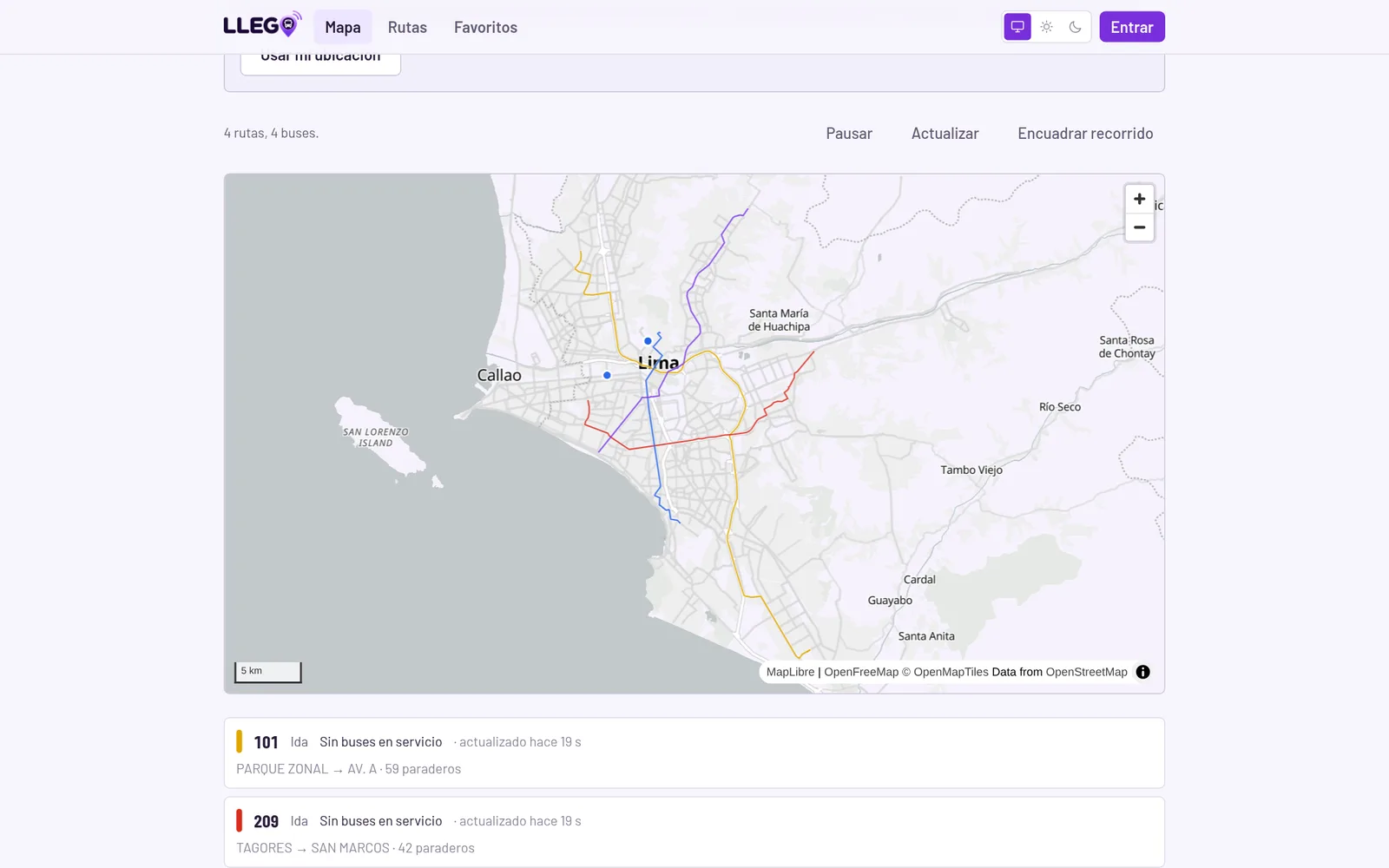
Task: Open the Mapa tab
Action: (x=343, y=27)
